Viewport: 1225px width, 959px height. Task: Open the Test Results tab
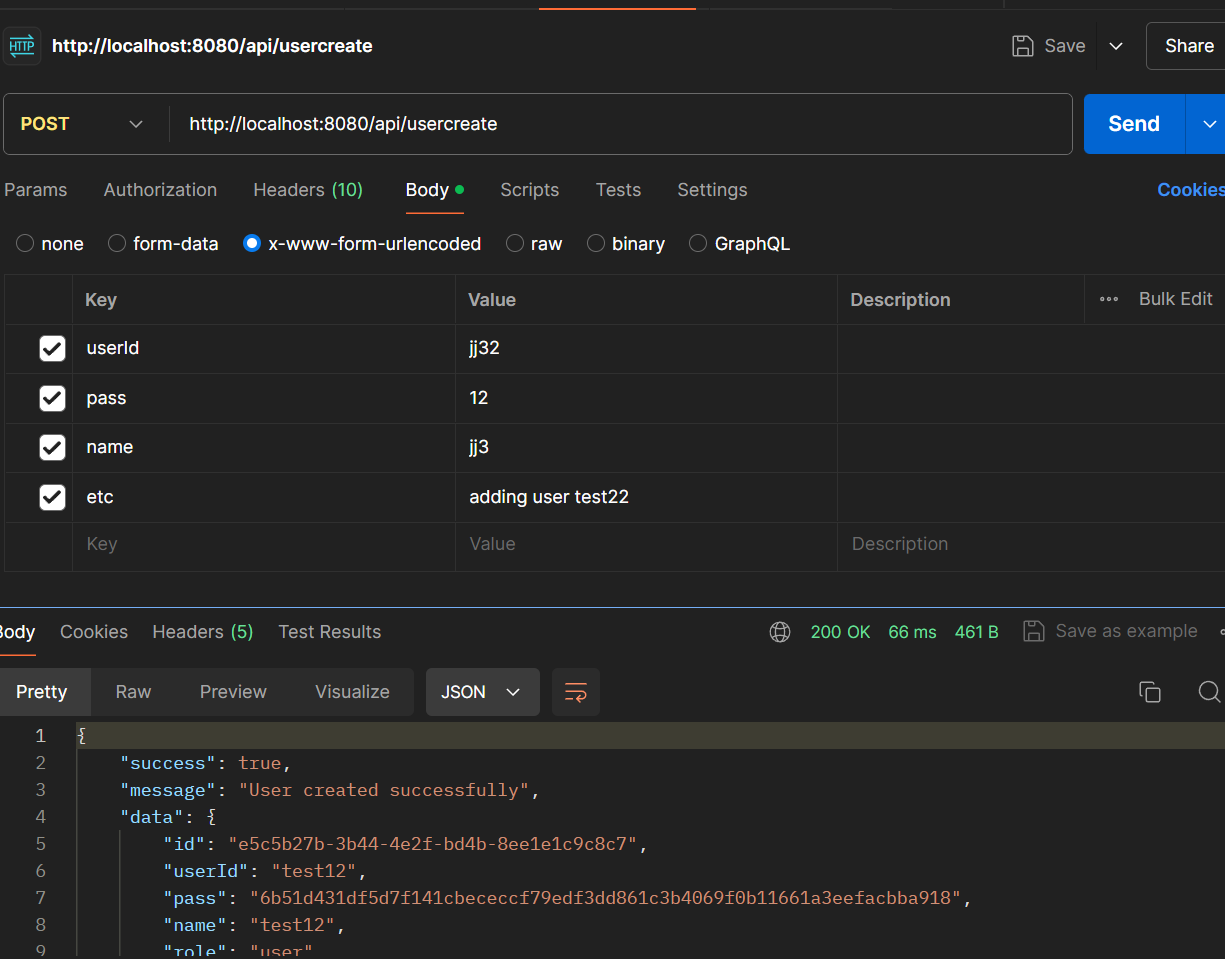[x=330, y=632]
